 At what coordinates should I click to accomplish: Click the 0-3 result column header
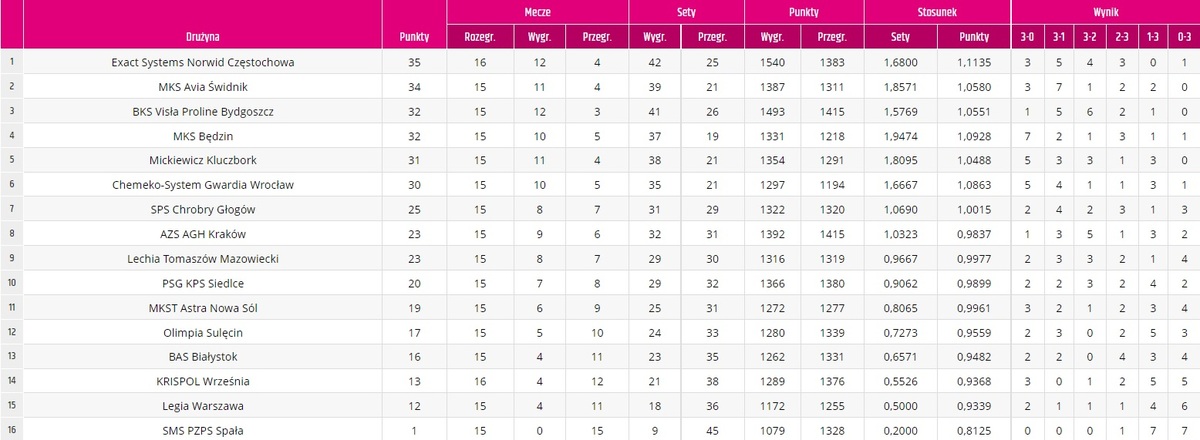(x=1184, y=37)
